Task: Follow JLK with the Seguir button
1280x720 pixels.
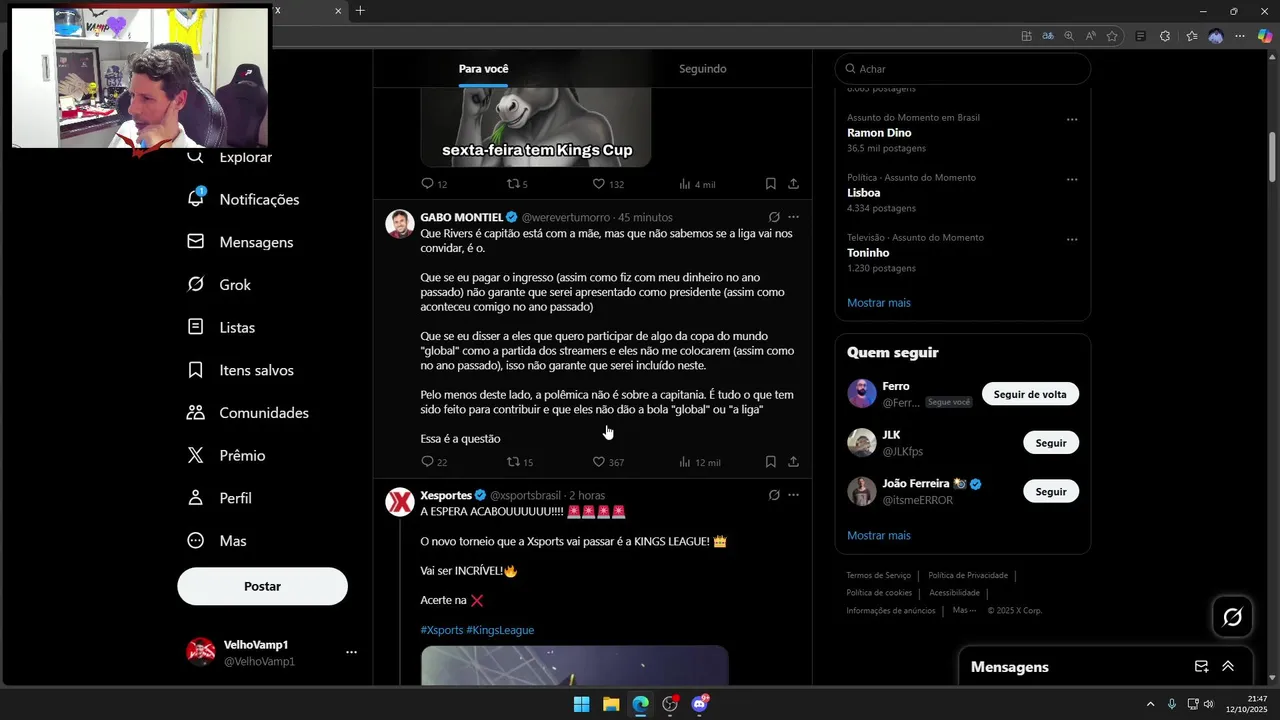Action: pyautogui.click(x=1051, y=443)
